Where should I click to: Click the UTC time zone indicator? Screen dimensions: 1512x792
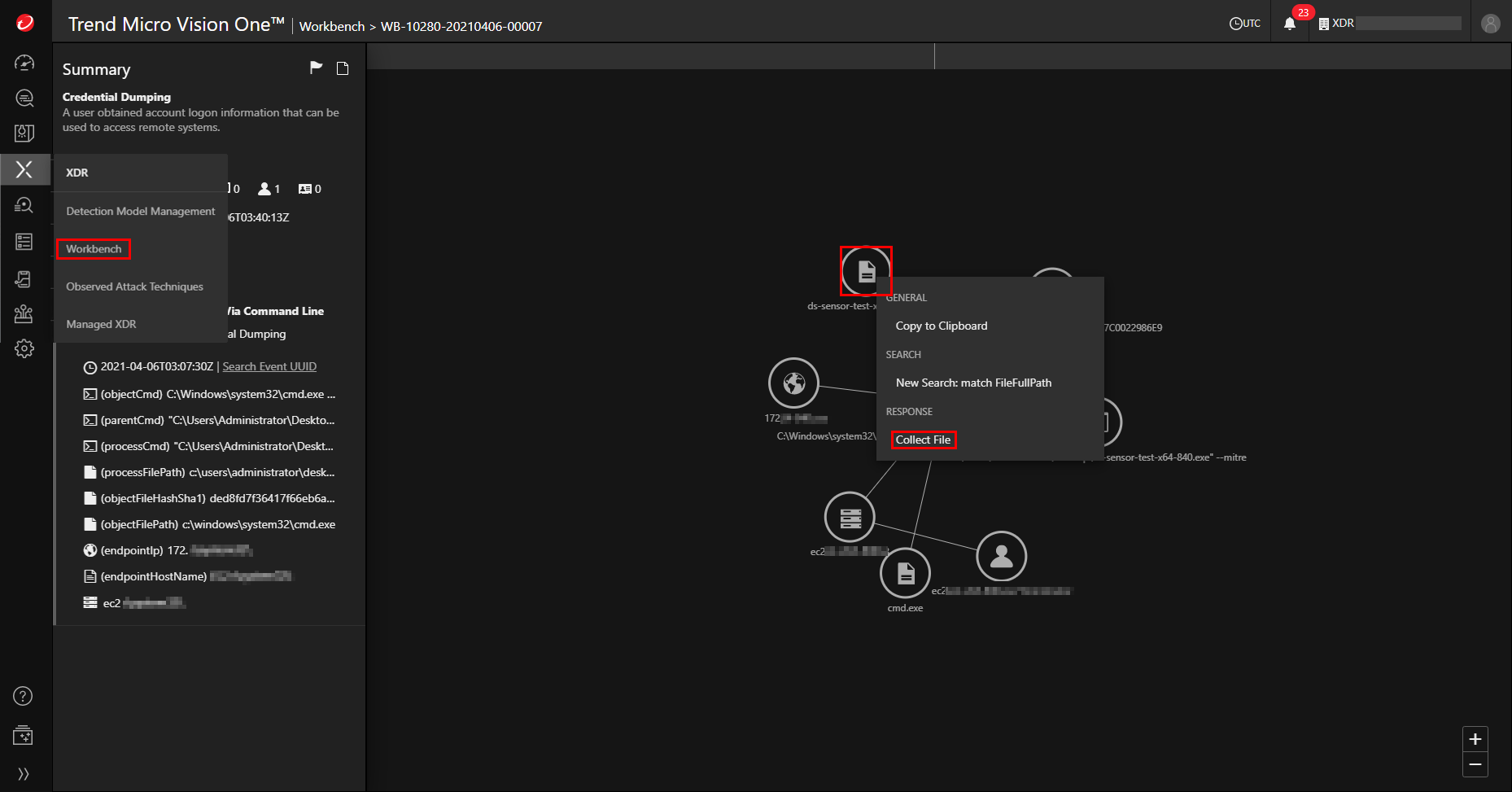1244,24
